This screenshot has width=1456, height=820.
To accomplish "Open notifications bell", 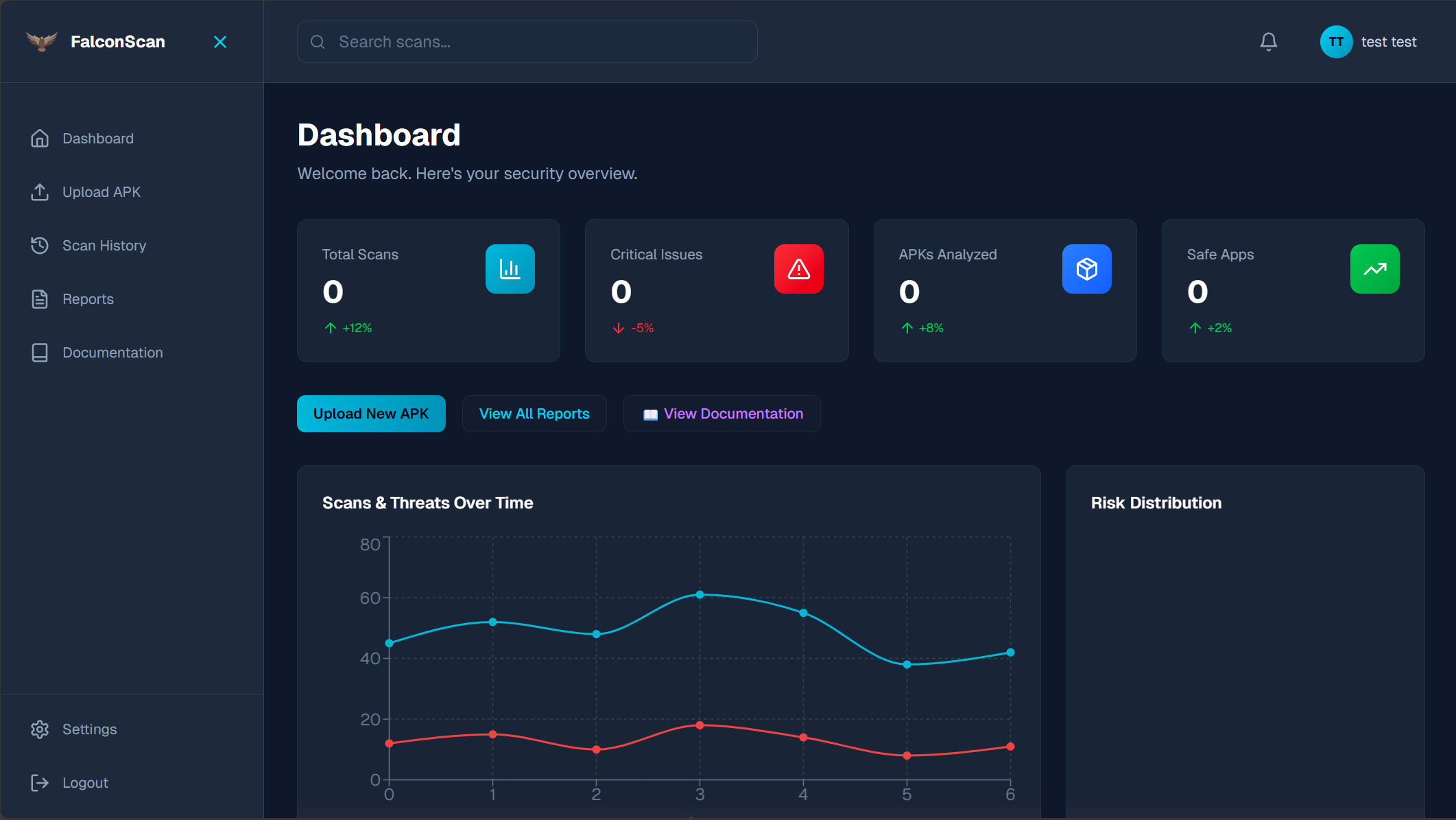I will tap(1269, 42).
